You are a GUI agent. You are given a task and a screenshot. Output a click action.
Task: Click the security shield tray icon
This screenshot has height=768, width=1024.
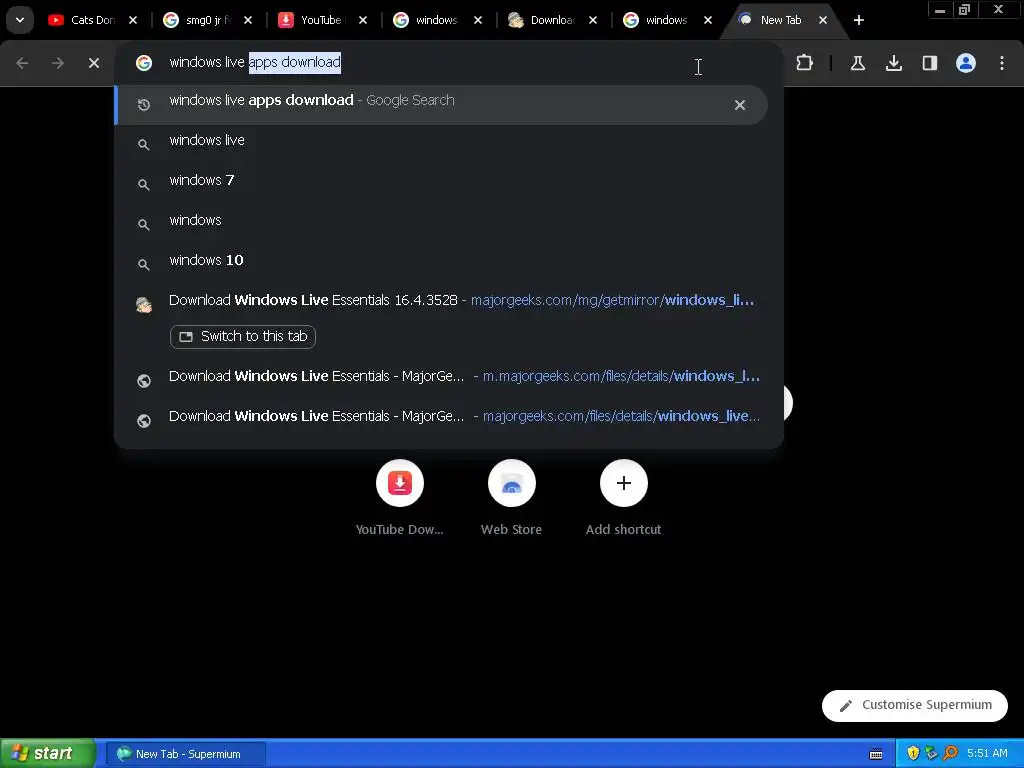click(913, 754)
